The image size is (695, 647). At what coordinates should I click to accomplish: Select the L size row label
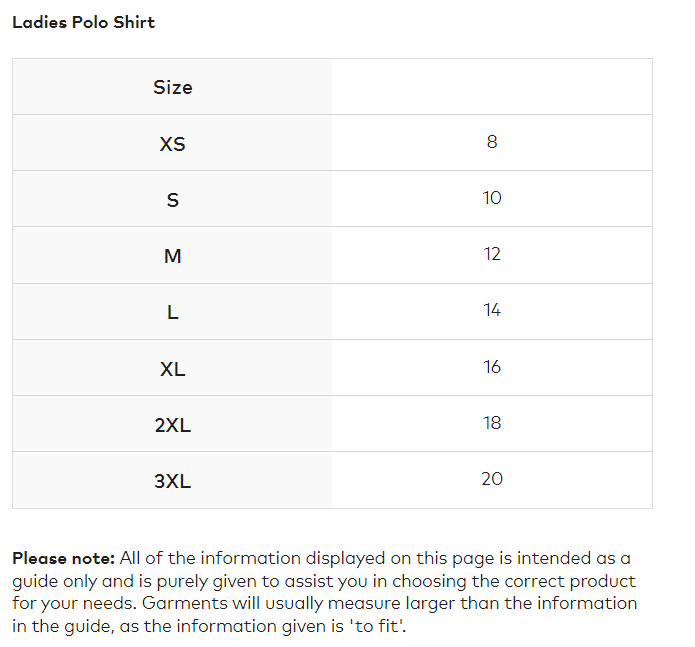[x=172, y=312]
